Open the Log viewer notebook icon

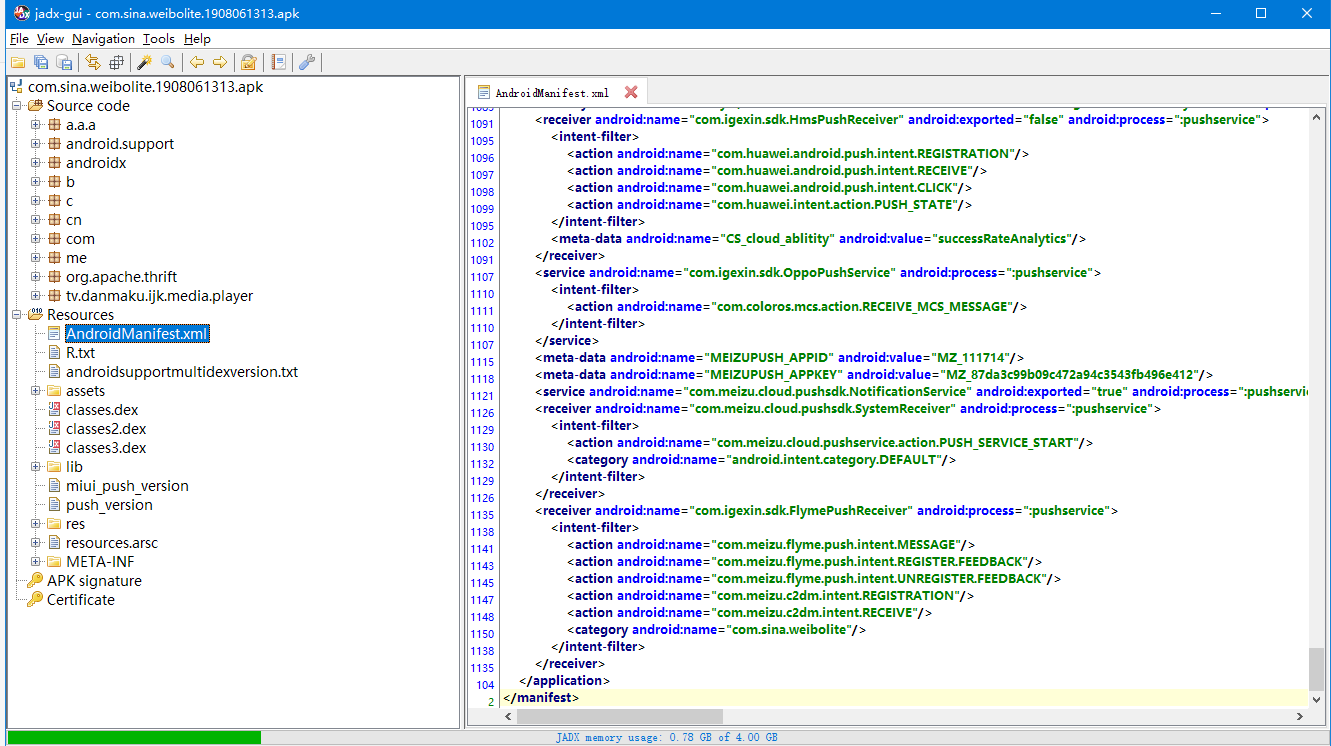(278, 62)
